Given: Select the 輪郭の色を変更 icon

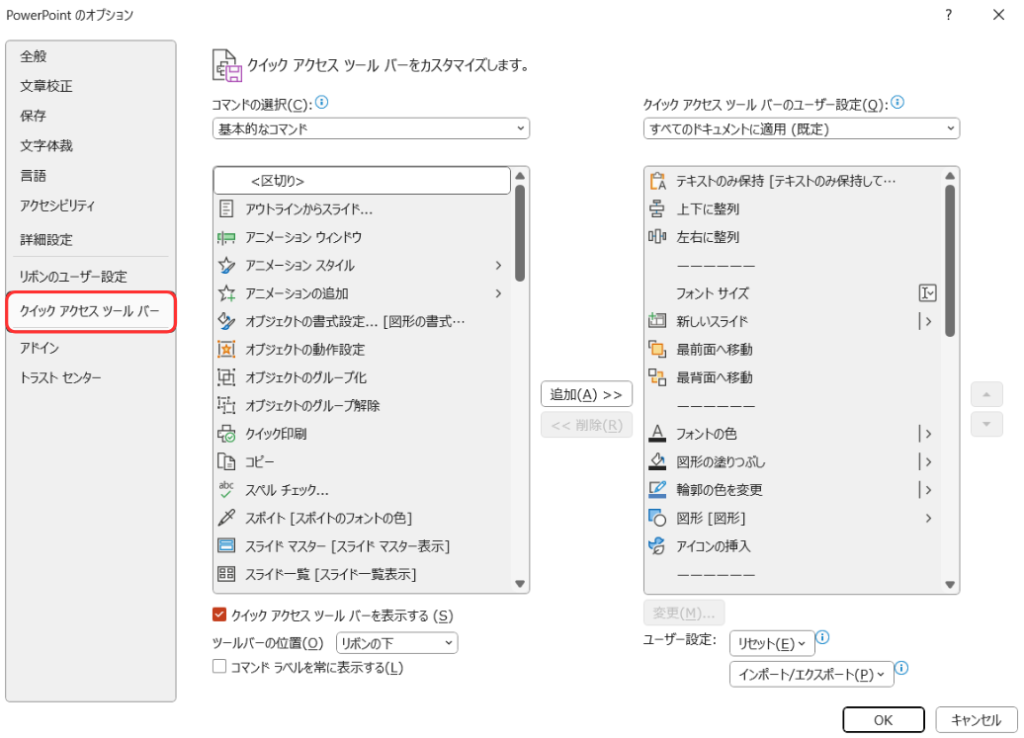Looking at the screenshot, I should (657, 489).
